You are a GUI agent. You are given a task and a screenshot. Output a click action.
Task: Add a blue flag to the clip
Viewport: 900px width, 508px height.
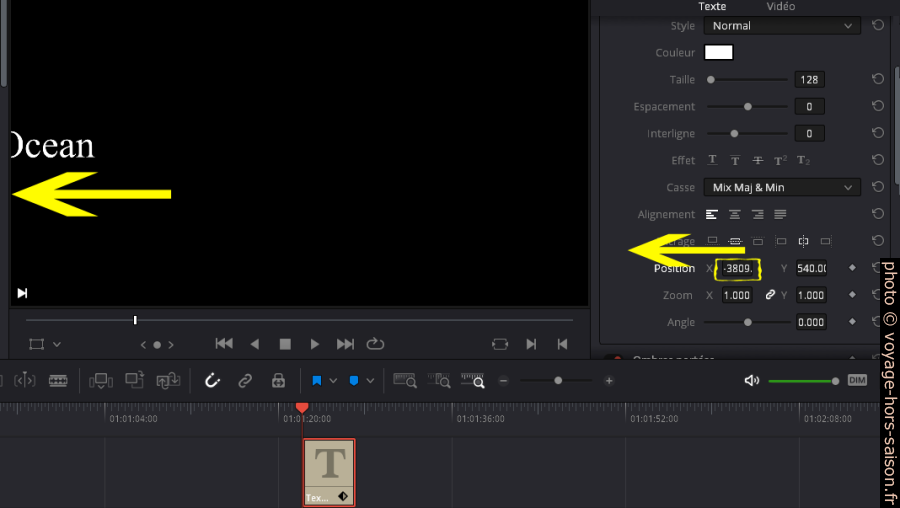[x=317, y=381]
